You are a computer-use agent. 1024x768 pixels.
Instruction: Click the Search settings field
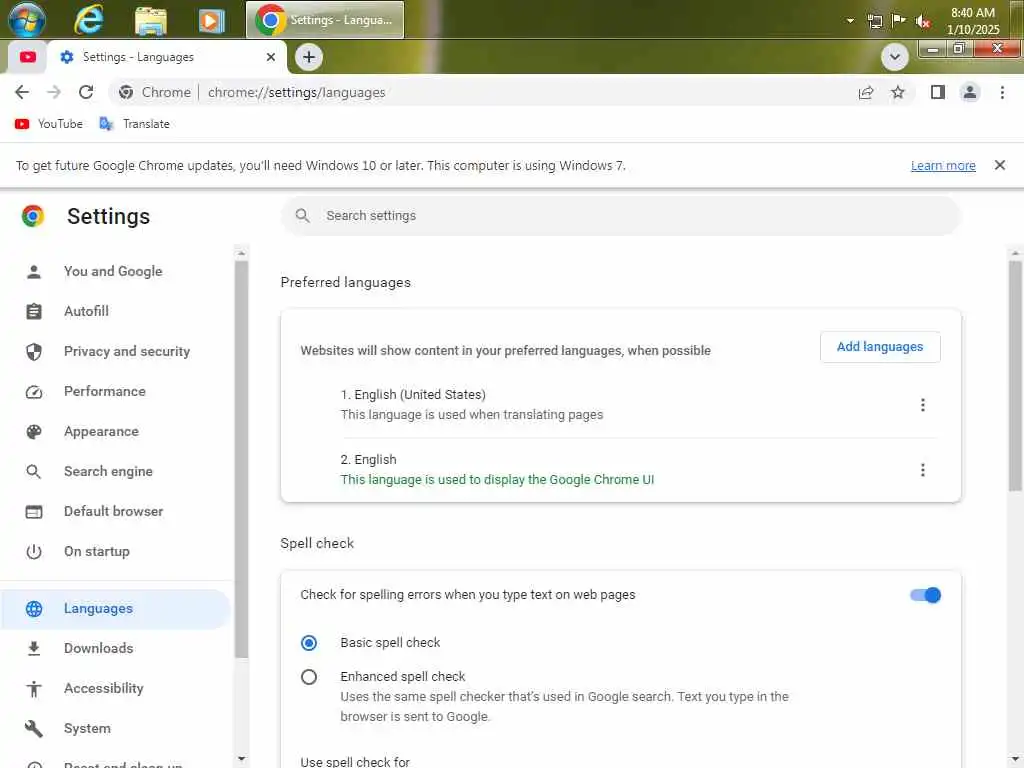620,216
